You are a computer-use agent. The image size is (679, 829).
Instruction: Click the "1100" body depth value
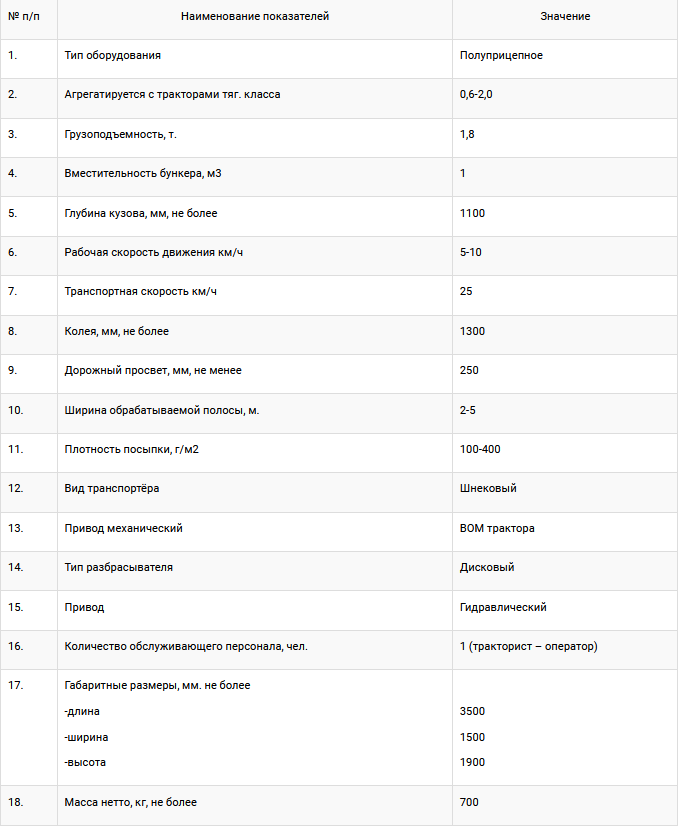coord(472,213)
